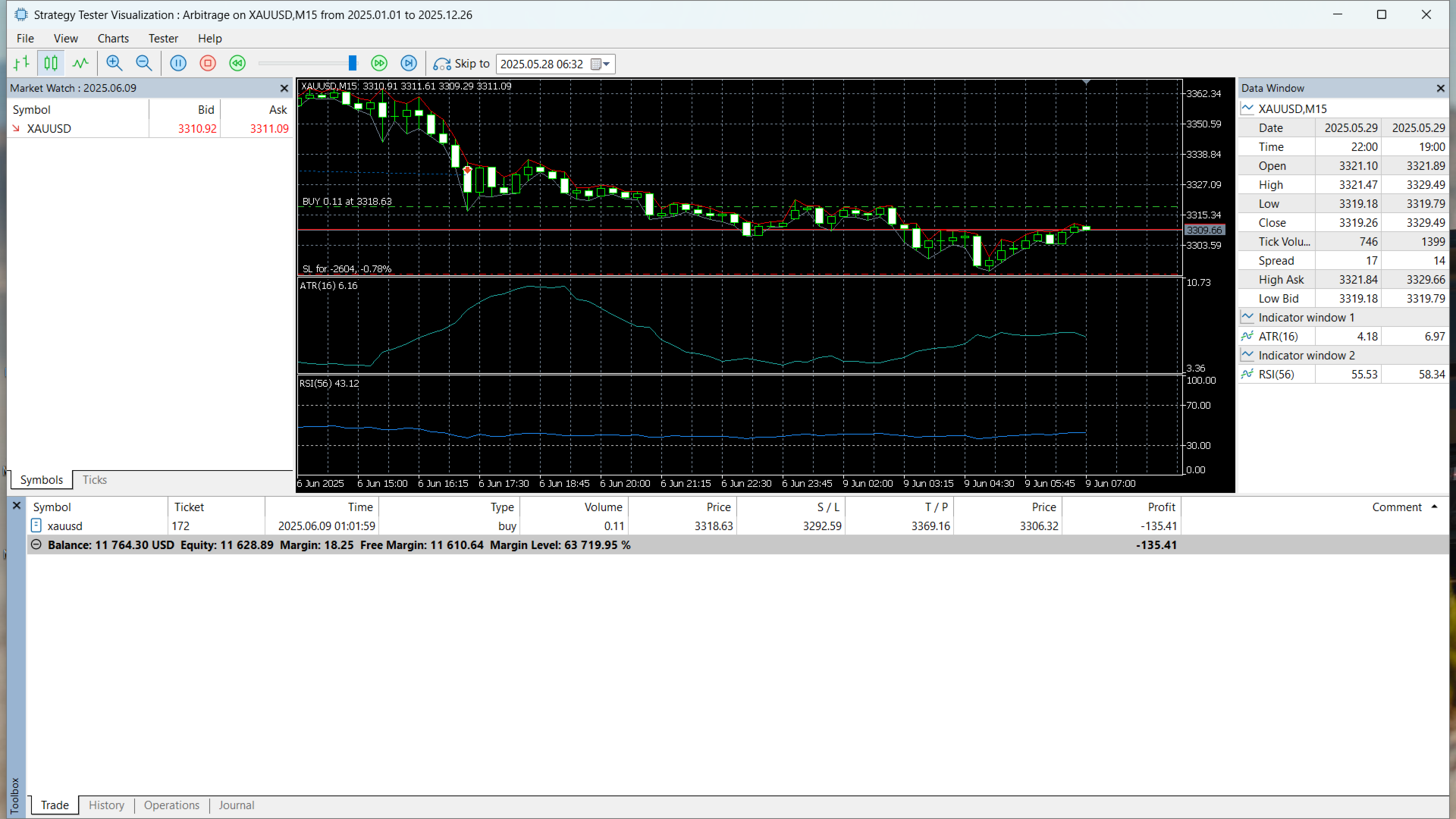
Task: Click the green slow-down rewind icon
Action: [237, 64]
